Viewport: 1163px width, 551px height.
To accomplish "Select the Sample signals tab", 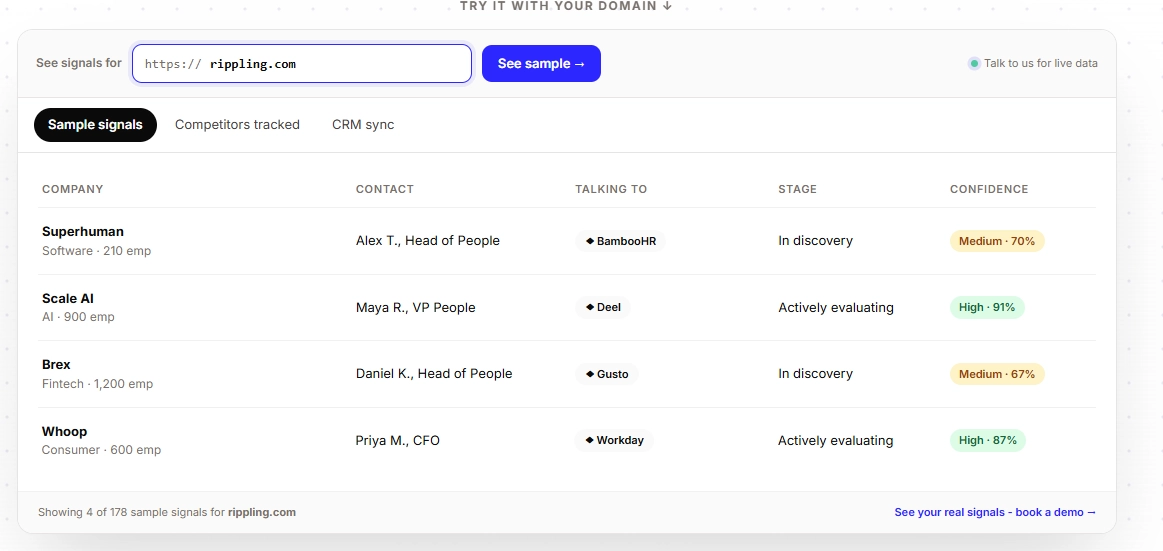I will tap(95, 125).
